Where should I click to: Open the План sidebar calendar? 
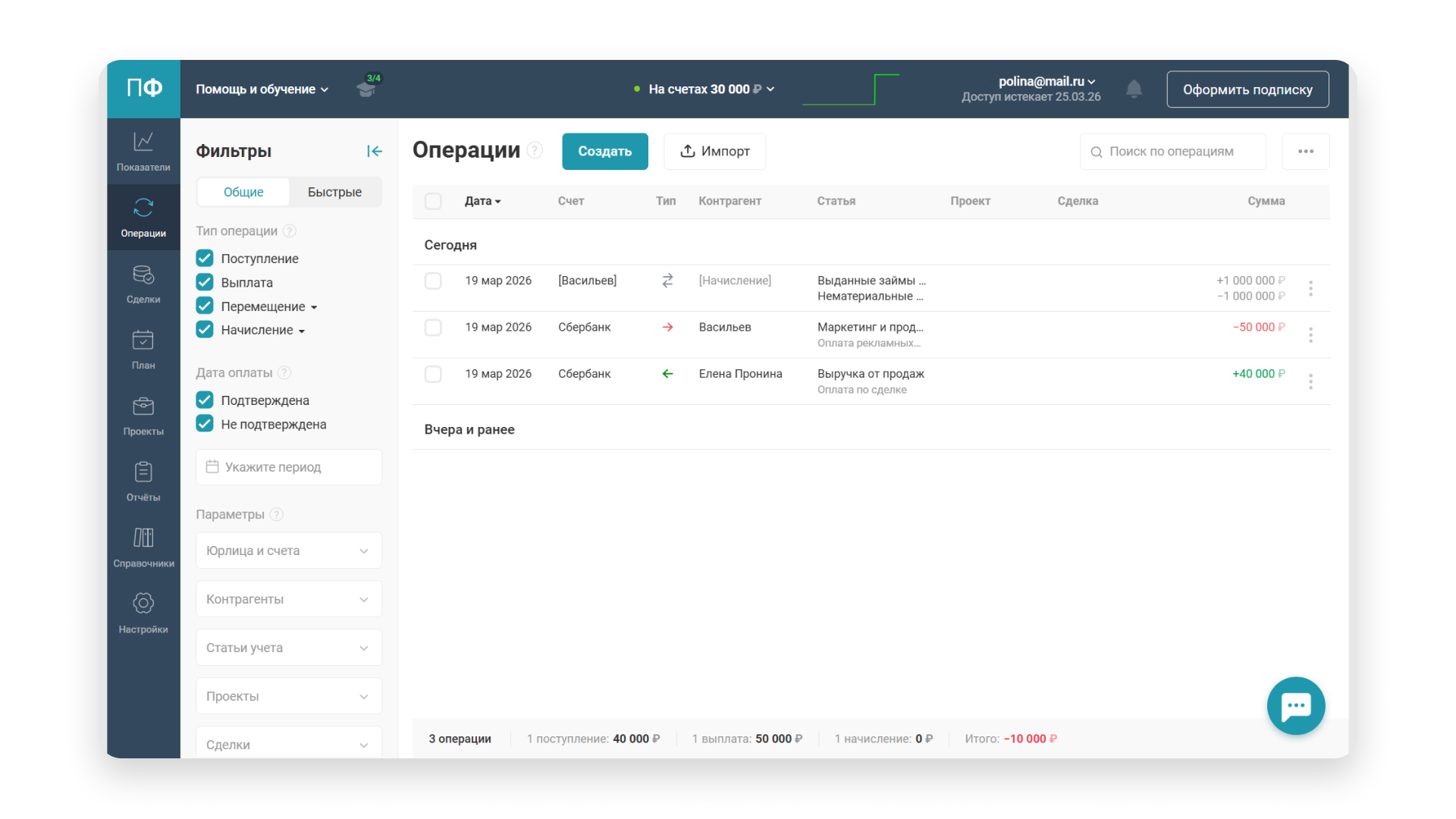click(143, 350)
